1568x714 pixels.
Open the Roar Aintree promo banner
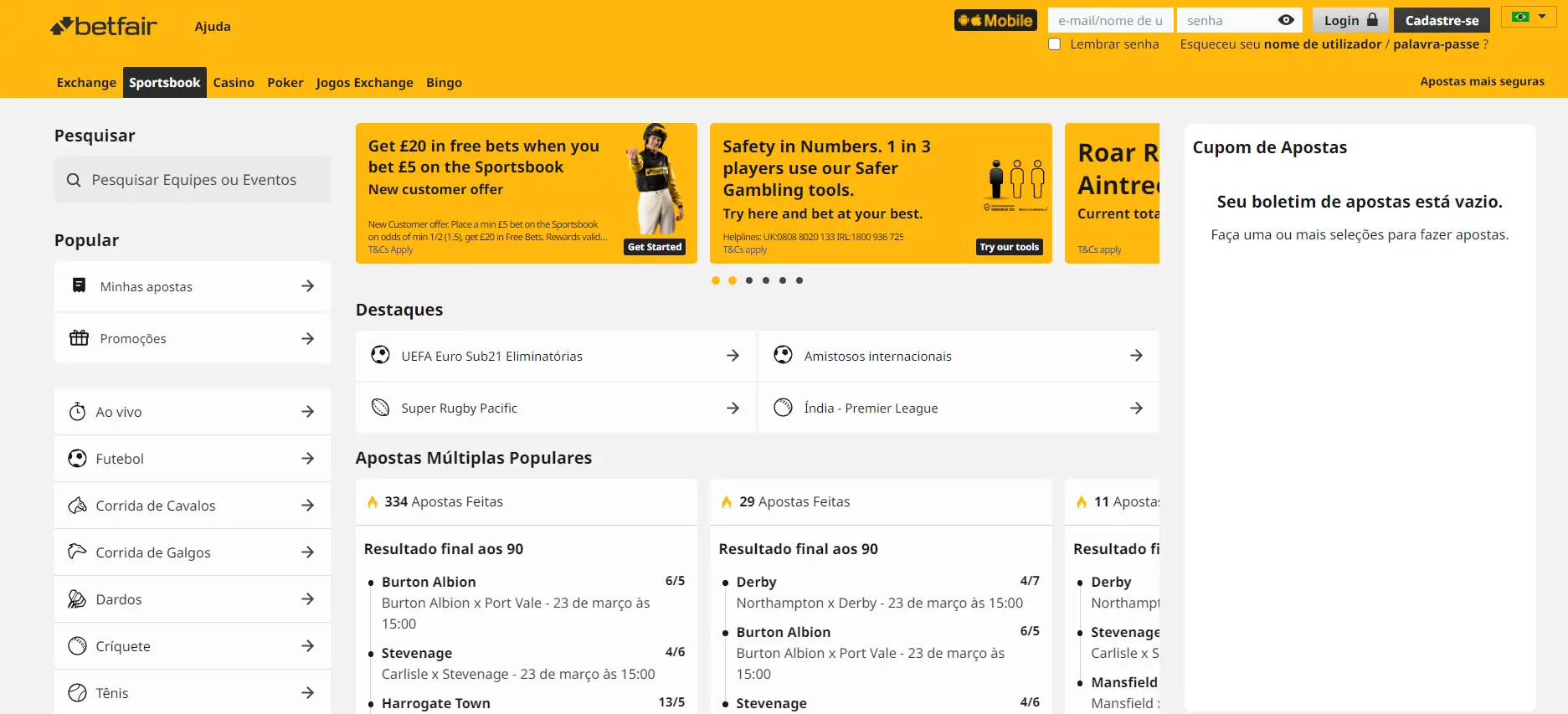pos(1112,193)
